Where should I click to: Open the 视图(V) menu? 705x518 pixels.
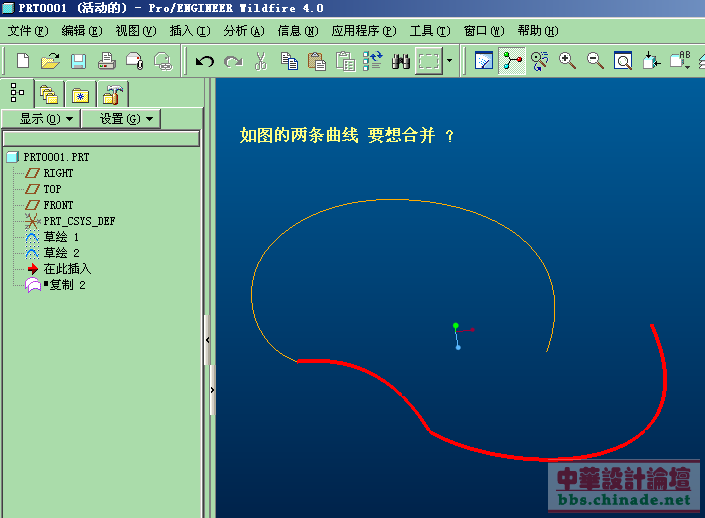[x=136, y=31]
